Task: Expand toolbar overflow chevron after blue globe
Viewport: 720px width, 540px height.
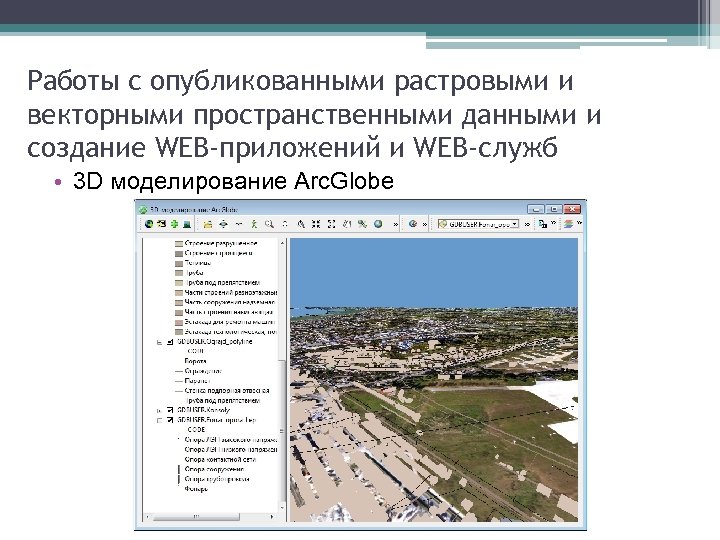Action: 395,225
